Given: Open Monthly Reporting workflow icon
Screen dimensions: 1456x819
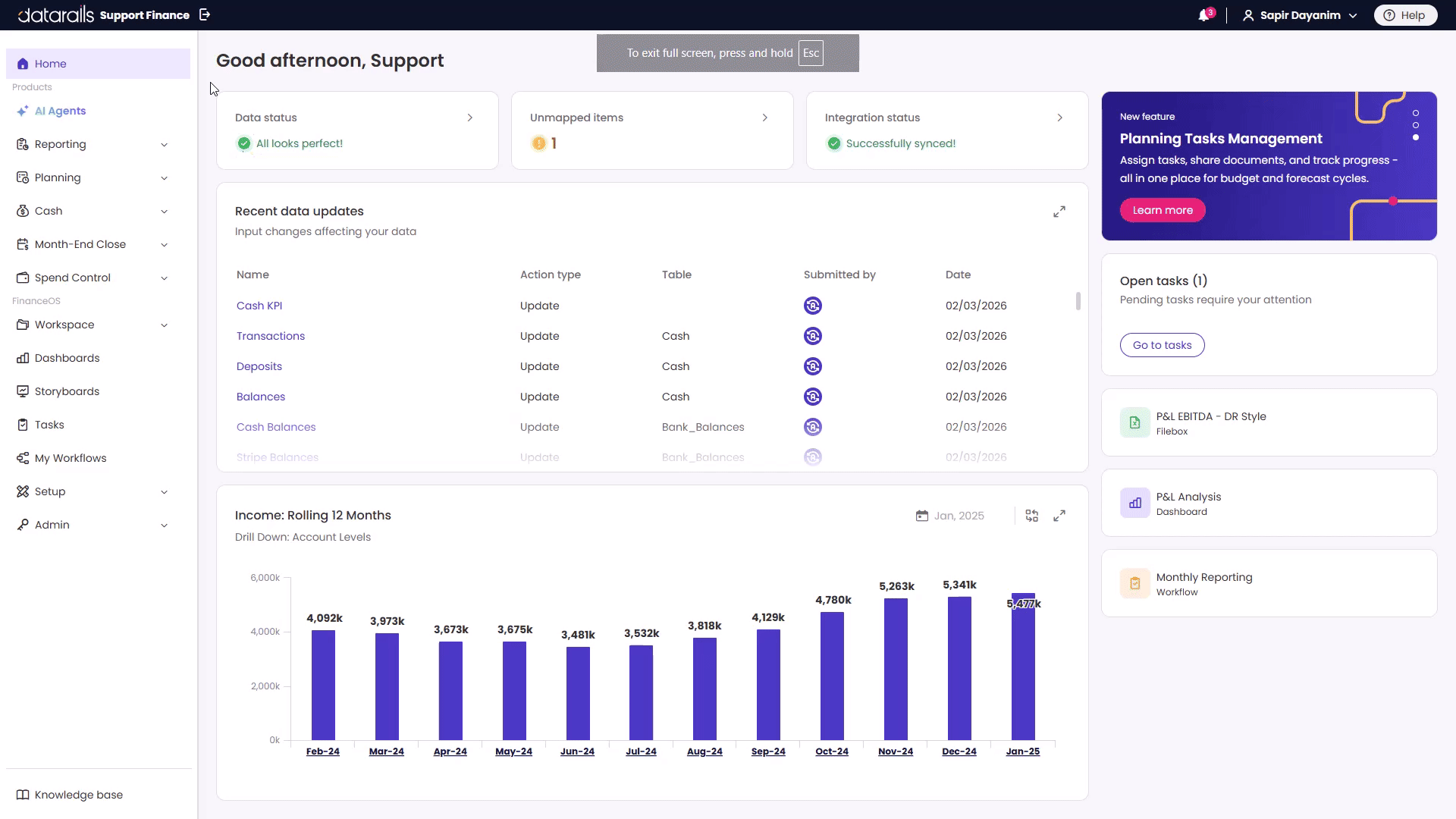Looking at the screenshot, I should click(1135, 583).
